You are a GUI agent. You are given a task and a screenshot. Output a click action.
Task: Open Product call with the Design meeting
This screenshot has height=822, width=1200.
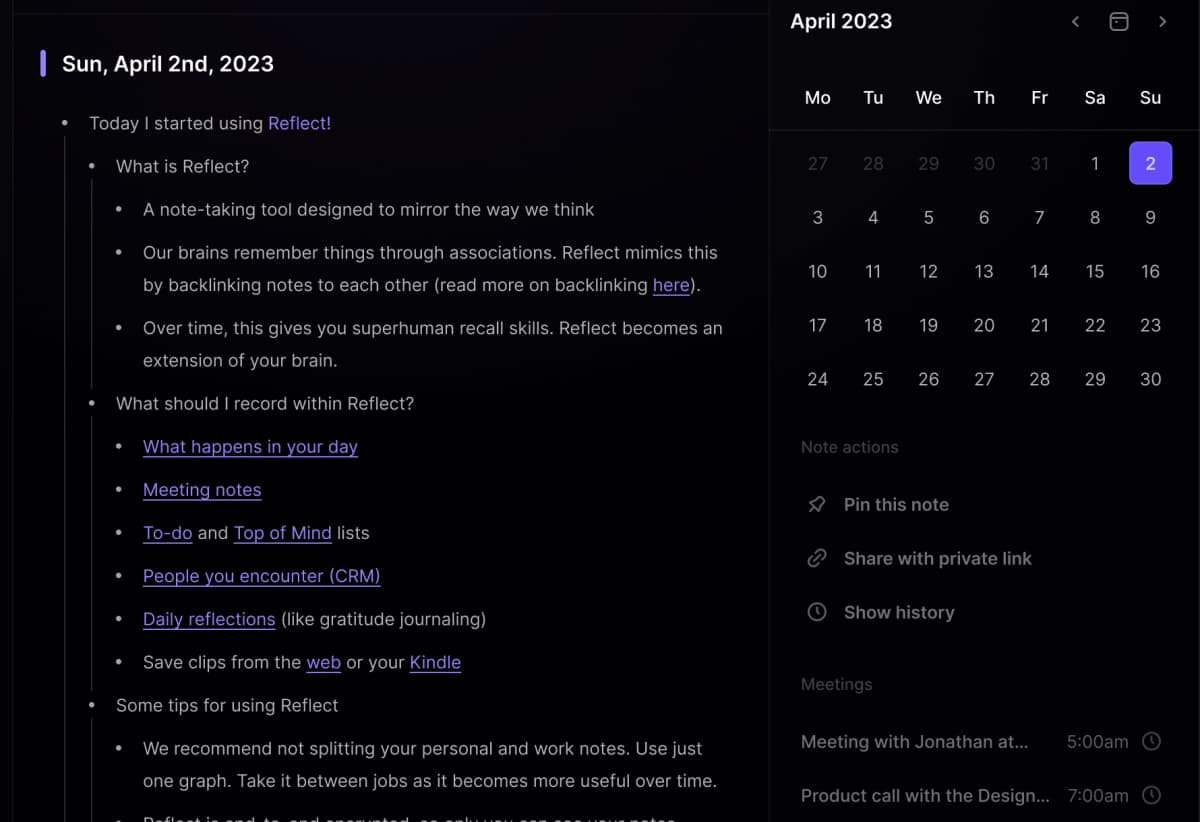point(925,796)
